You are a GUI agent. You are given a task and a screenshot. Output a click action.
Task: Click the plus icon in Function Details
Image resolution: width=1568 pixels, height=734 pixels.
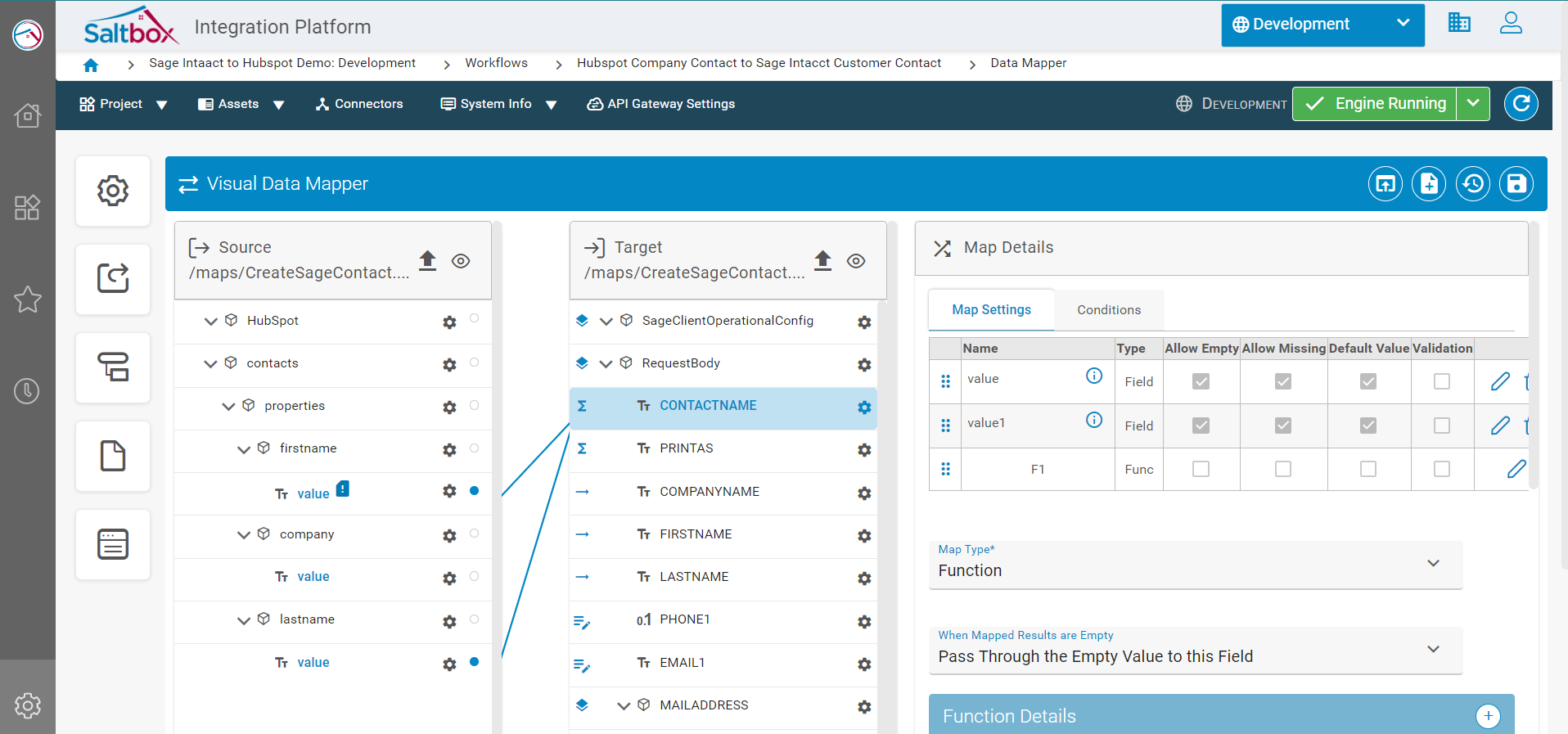(x=1488, y=716)
